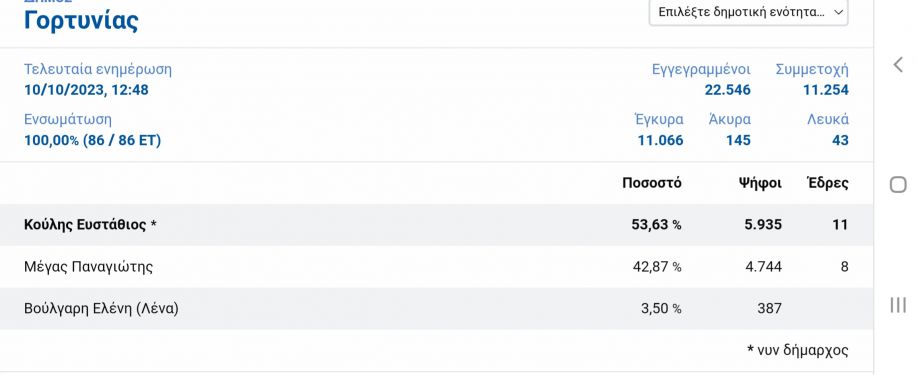Open recent apps with three-bars icon
918x375 pixels.
coord(898,305)
